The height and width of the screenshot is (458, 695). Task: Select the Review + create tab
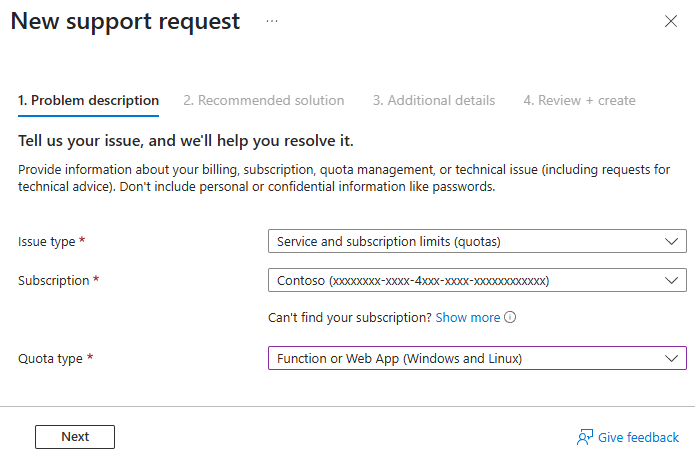tap(579, 101)
